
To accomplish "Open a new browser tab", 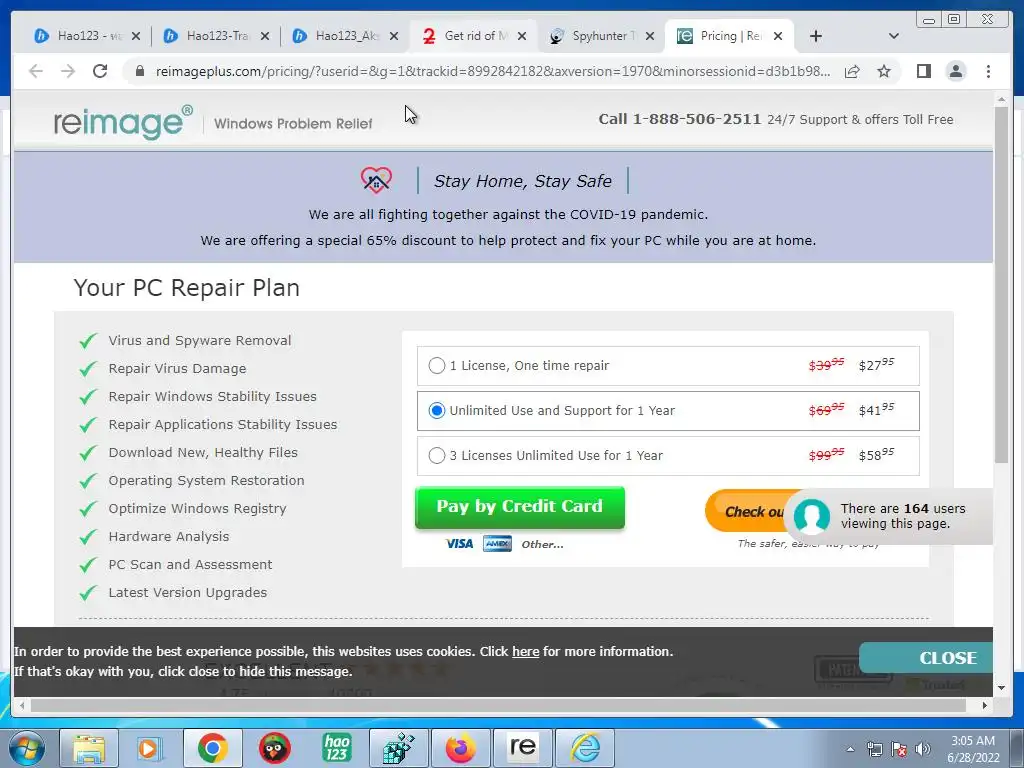I will [x=816, y=37].
